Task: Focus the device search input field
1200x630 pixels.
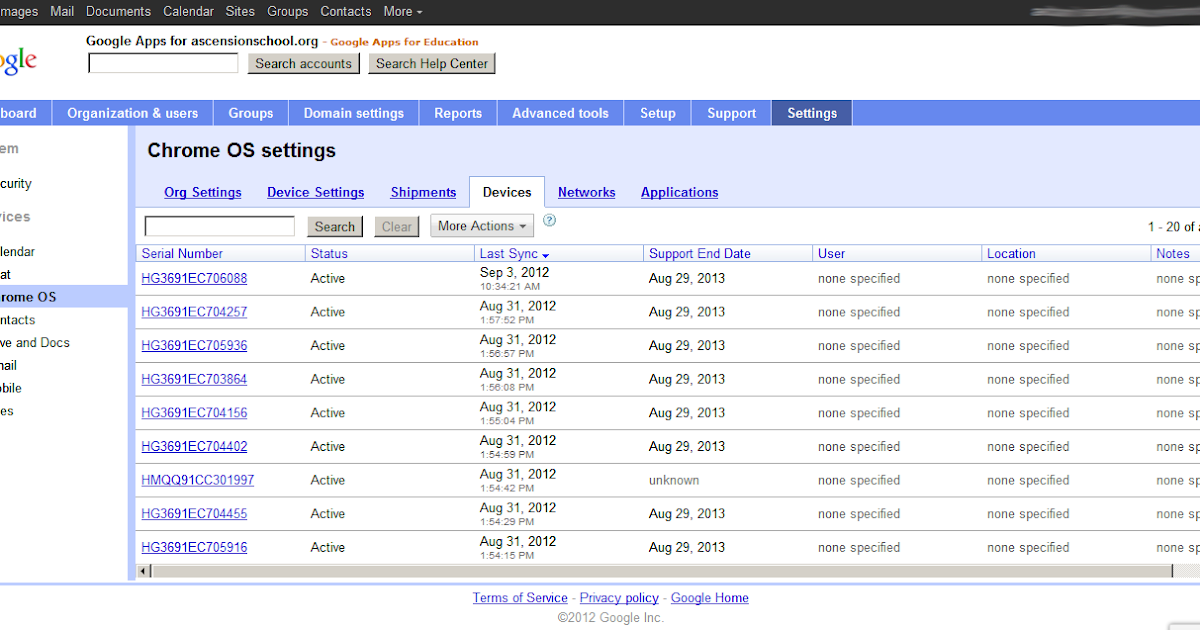Action: click(x=220, y=226)
